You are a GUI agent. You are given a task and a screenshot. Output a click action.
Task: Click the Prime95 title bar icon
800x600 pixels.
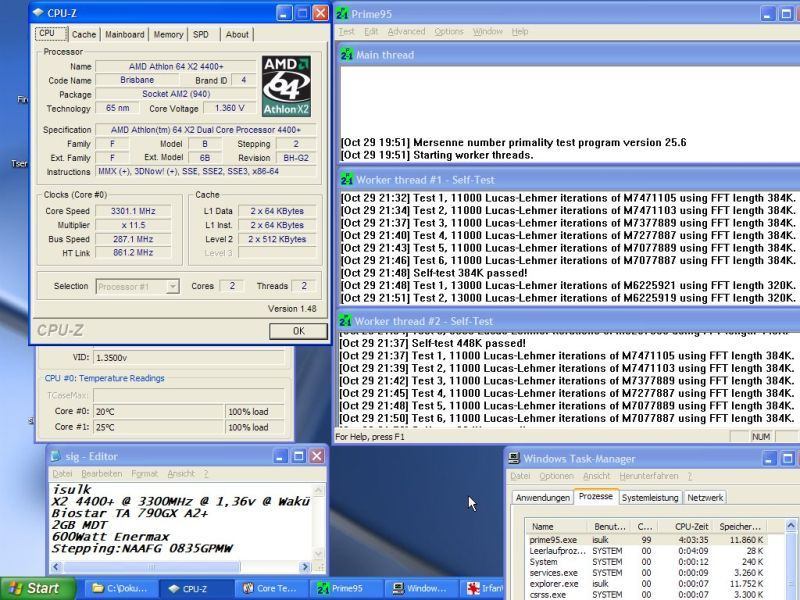342,14
